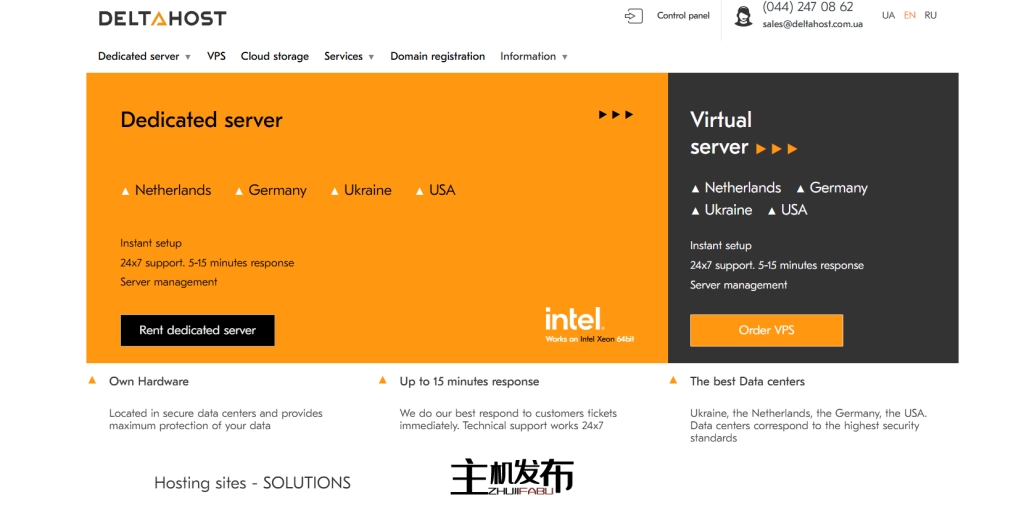Select Germany under Virtual server
This screenshot has height=513, width=1024.
click(832, 188)
